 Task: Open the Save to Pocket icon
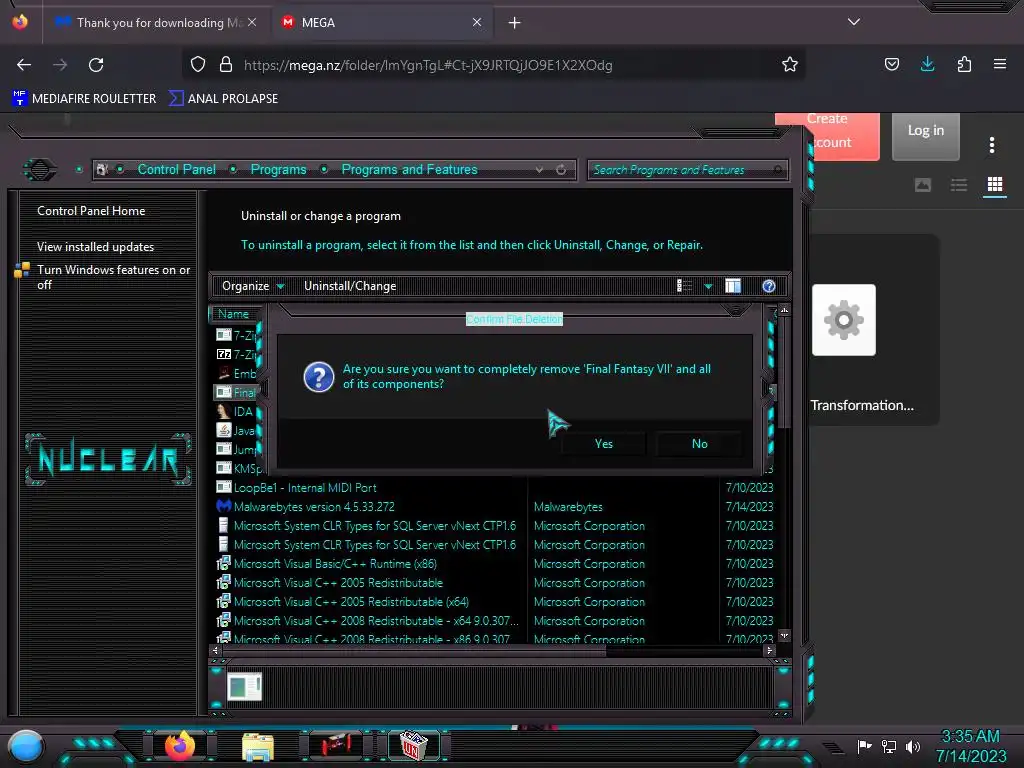click(x=891, y=64)
